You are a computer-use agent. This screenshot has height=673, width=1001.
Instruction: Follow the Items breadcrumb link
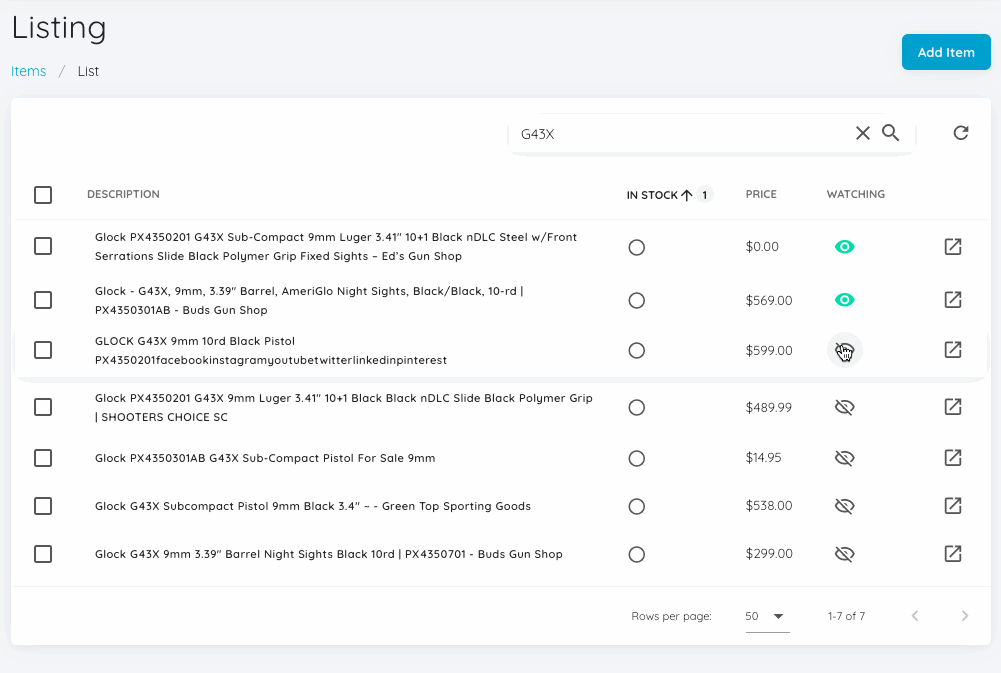point(29,71)
